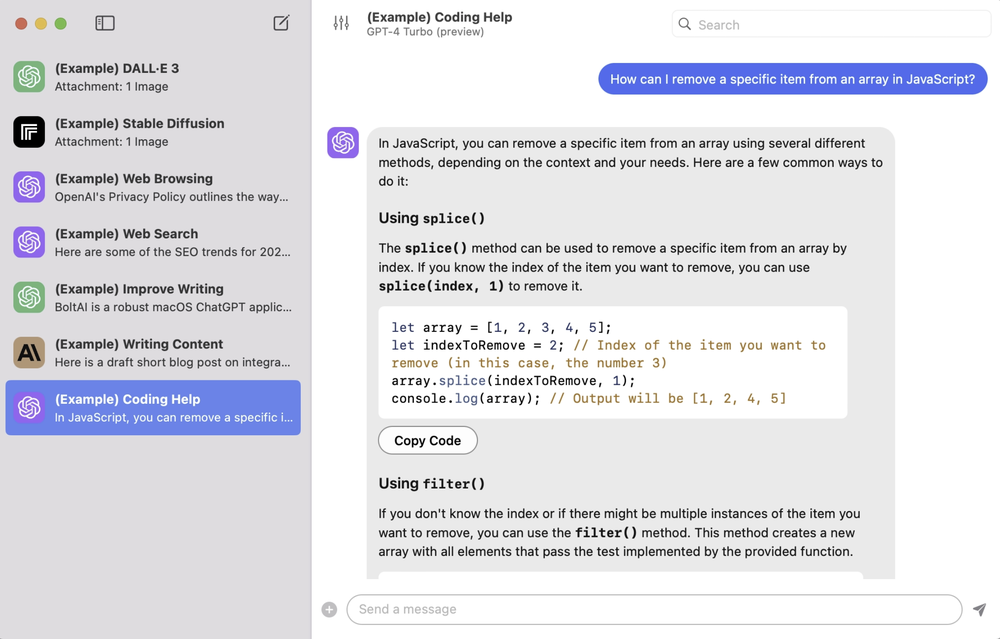Screen dimensions: 1000x639
Task: Click the GPT-4 Turbo (preview) model label
Action: pyautogui.click(x=425, y=32)
